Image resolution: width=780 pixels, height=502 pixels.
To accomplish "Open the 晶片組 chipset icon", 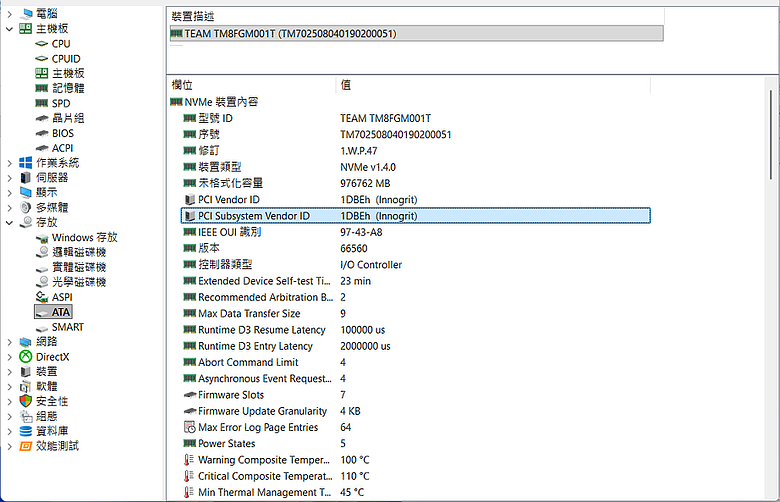I will (42, 118).
